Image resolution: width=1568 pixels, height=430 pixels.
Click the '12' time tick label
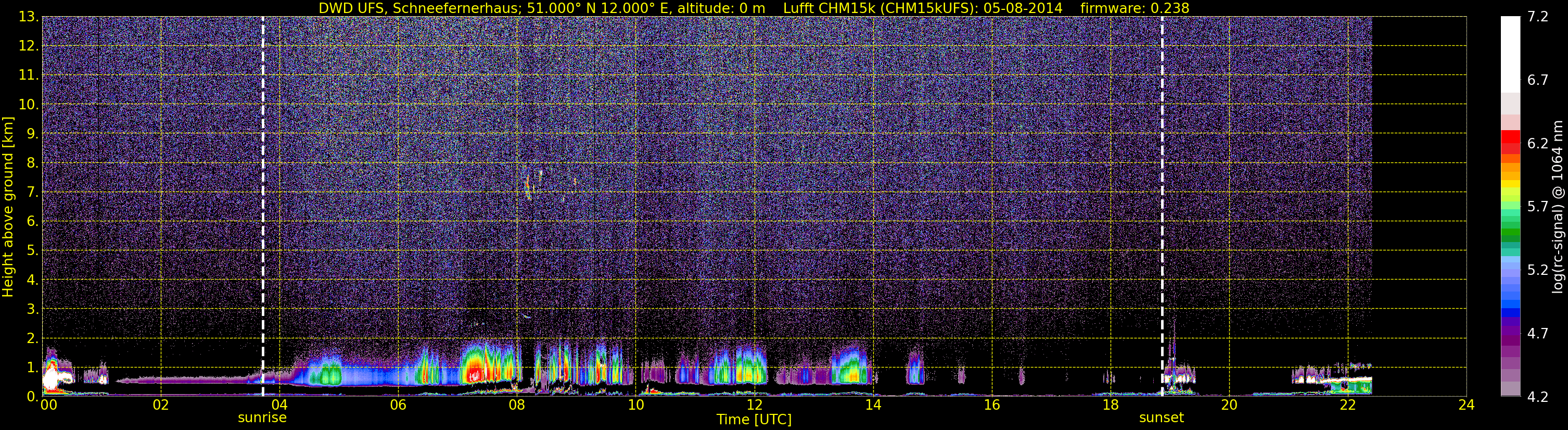click(x=754, y=405)
